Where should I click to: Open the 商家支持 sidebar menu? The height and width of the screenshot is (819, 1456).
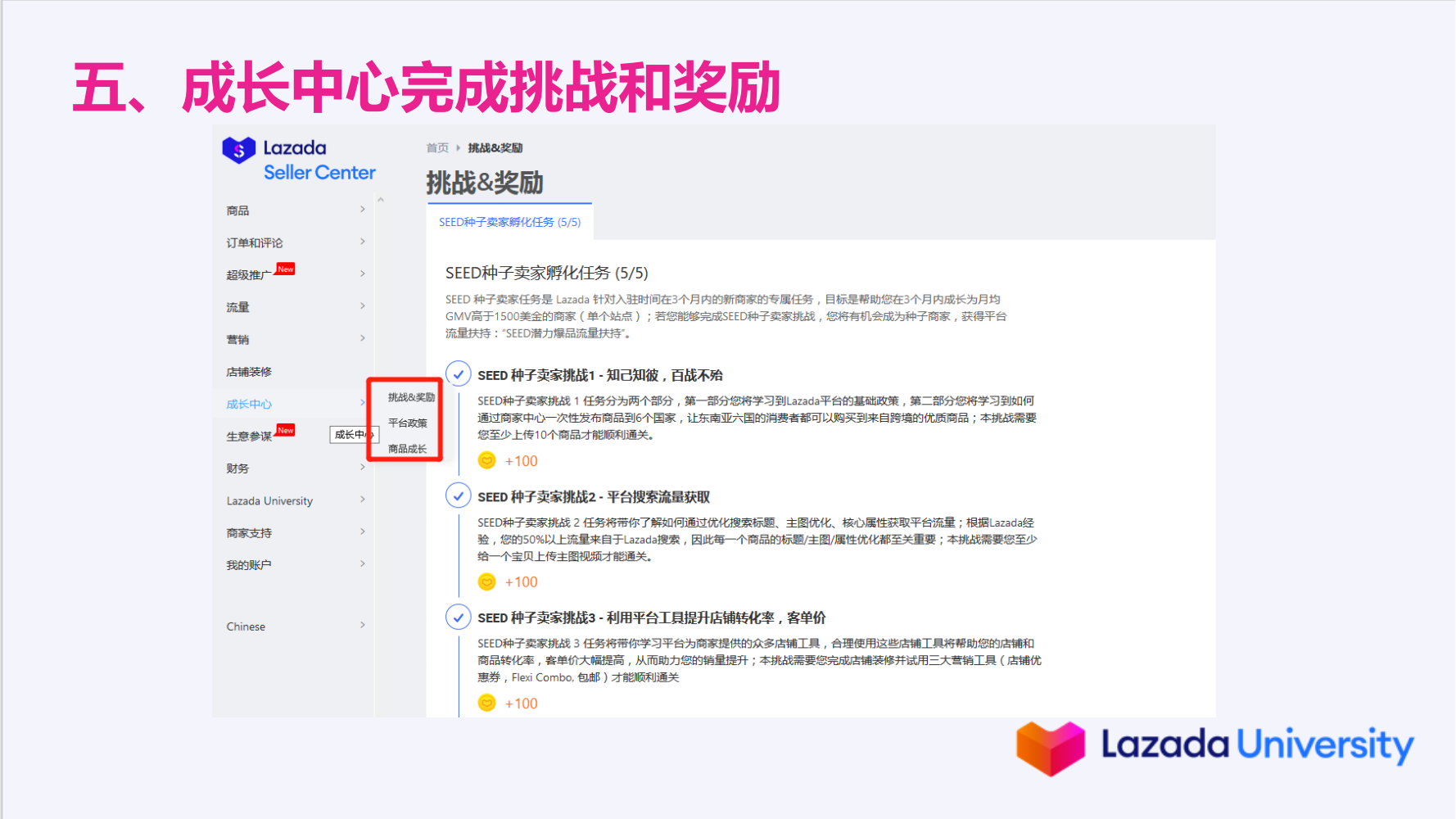[249, 533]
